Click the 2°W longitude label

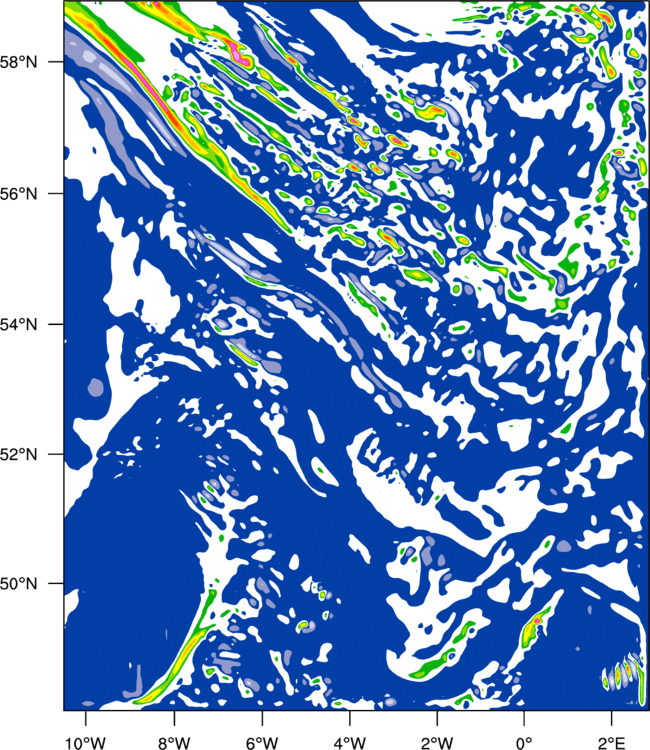[437, 742]
